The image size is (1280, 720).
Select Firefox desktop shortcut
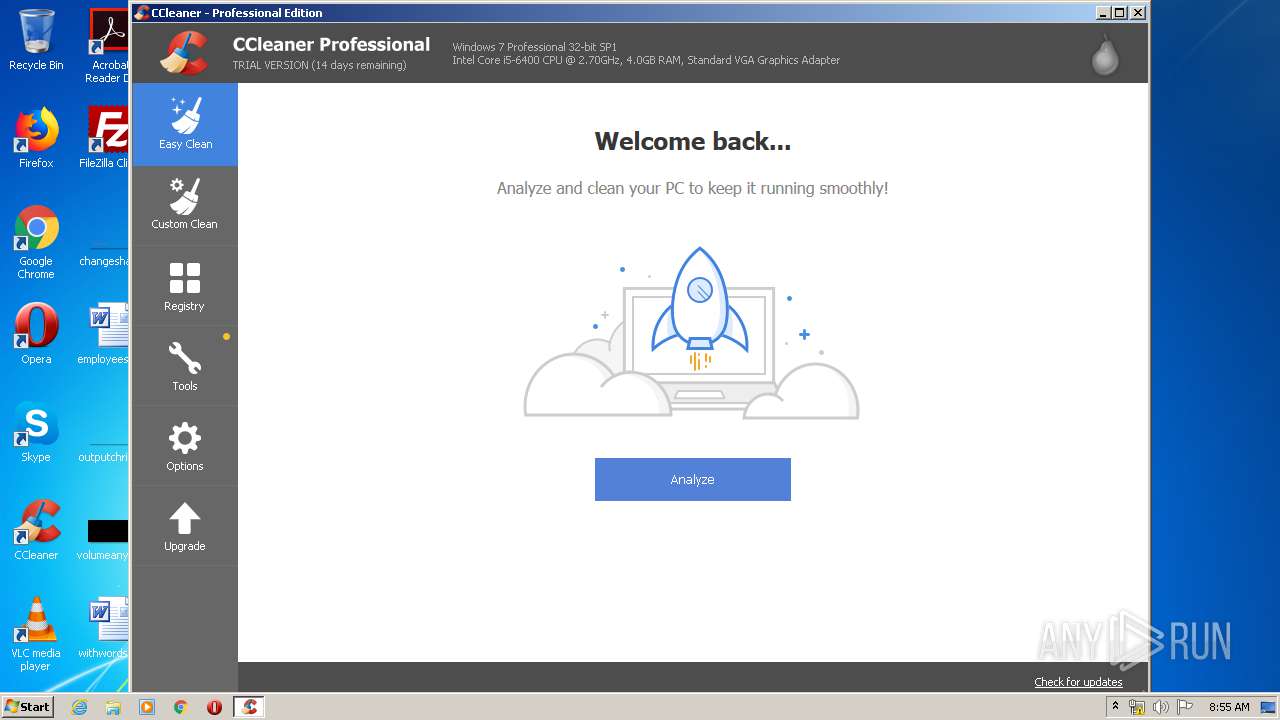coord(36,138)
